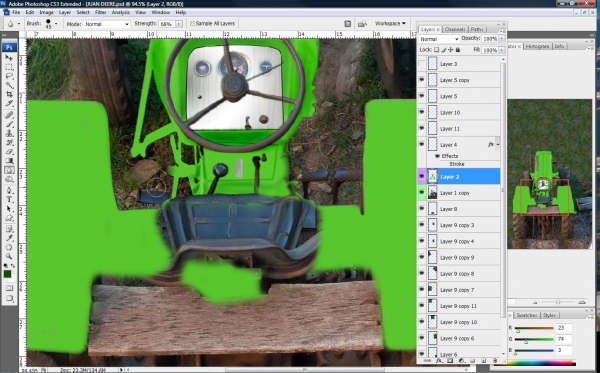
Task: Select the Magic Wand tool
Action: (9, 85)
